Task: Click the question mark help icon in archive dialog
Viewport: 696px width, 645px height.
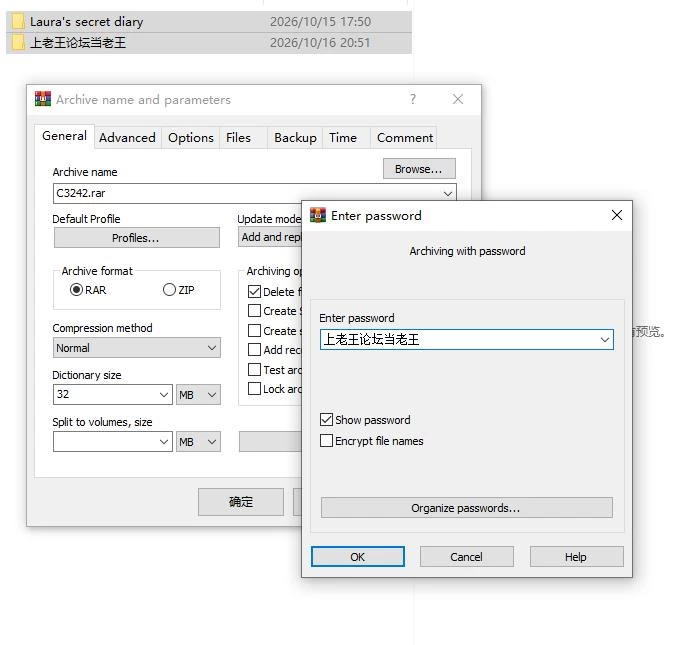Action: pyautogui.click(x=413, y=99)
